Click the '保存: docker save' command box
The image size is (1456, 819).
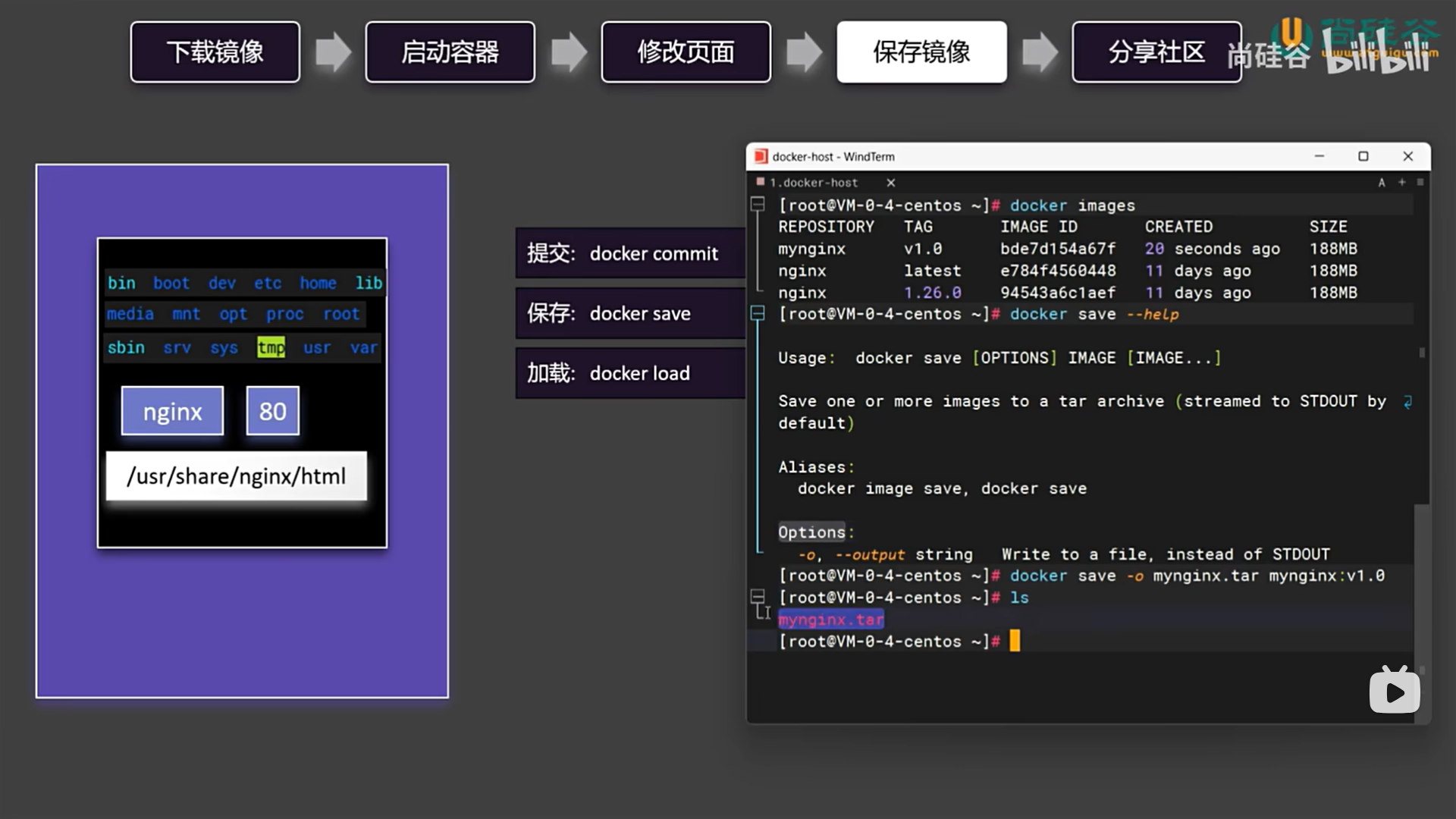coord(631,313)
